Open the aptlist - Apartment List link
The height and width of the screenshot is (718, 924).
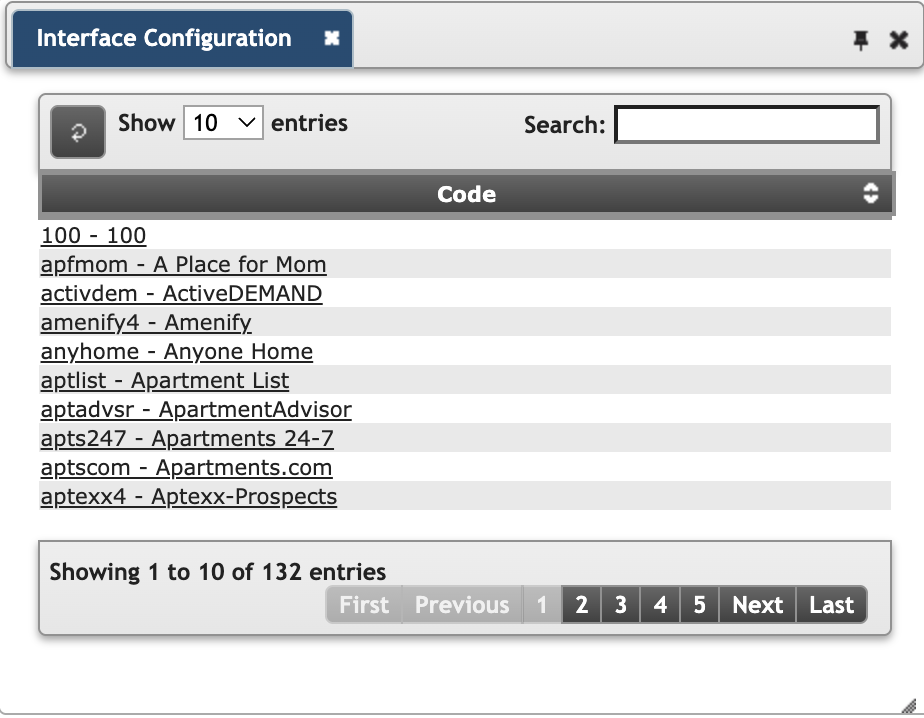tap(165, 381)
